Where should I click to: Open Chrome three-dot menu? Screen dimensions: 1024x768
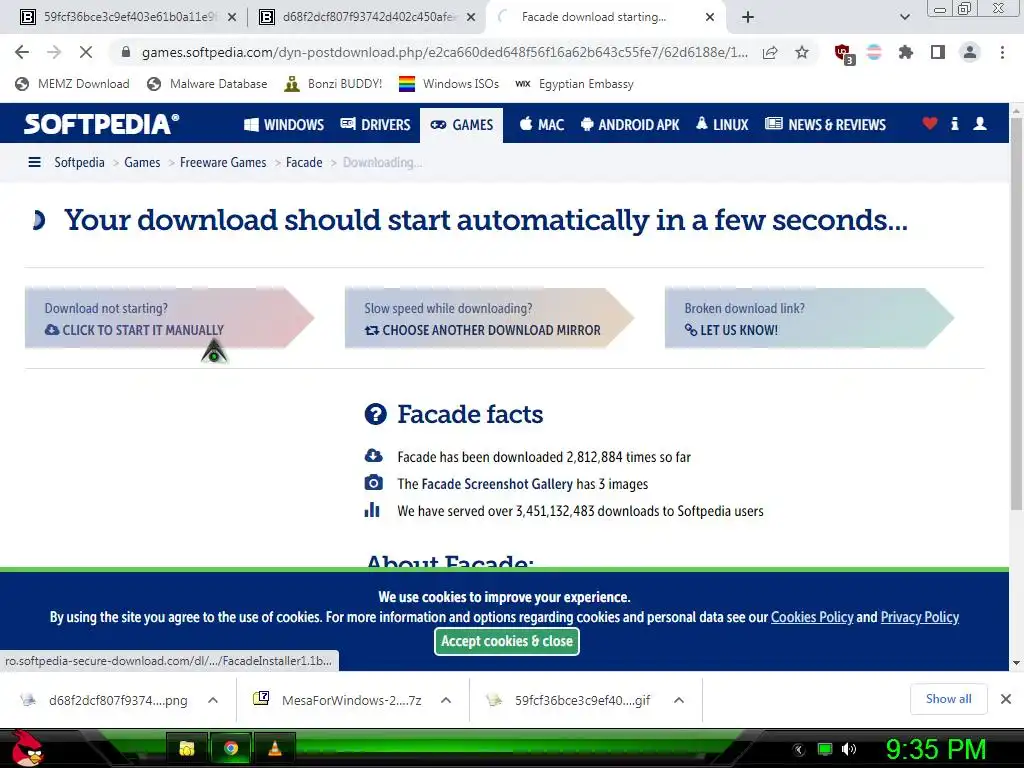click(x=1002, y=52)
